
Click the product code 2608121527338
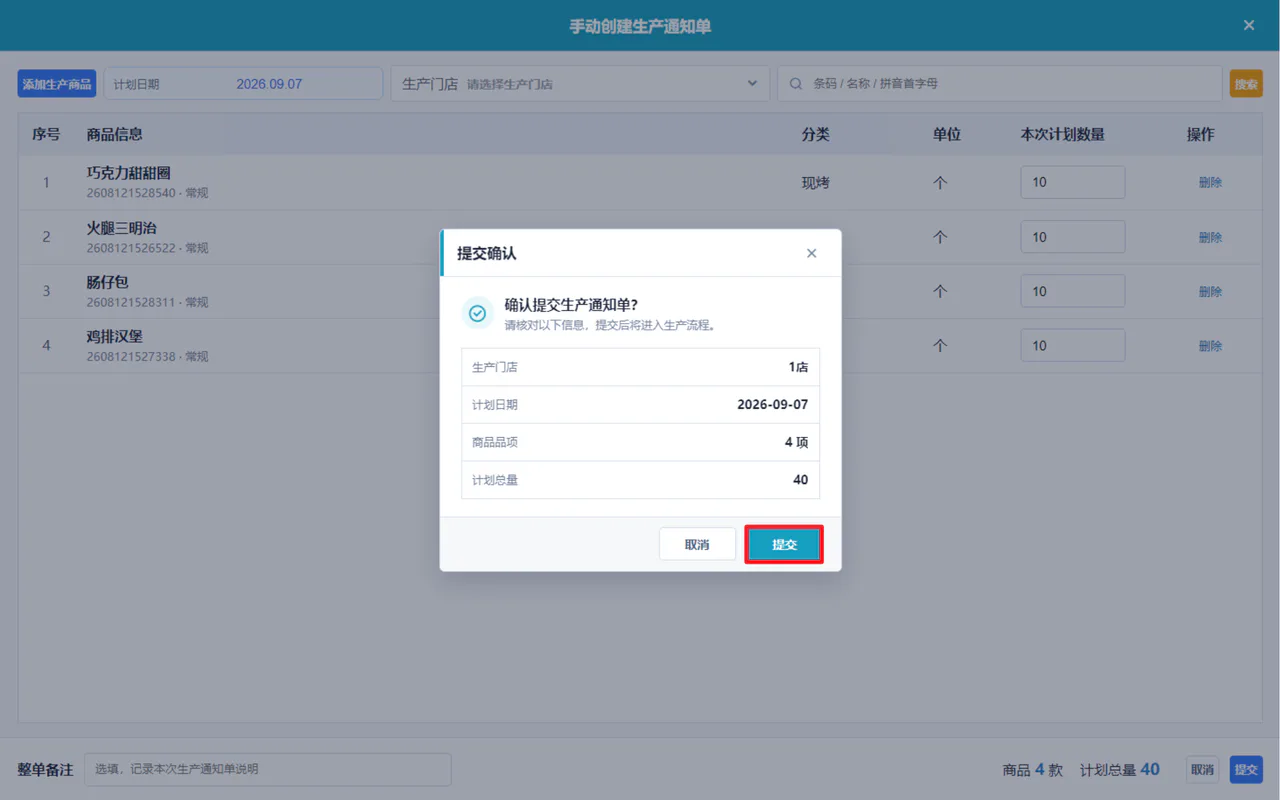pyautogui.click(x=131, y=357)
